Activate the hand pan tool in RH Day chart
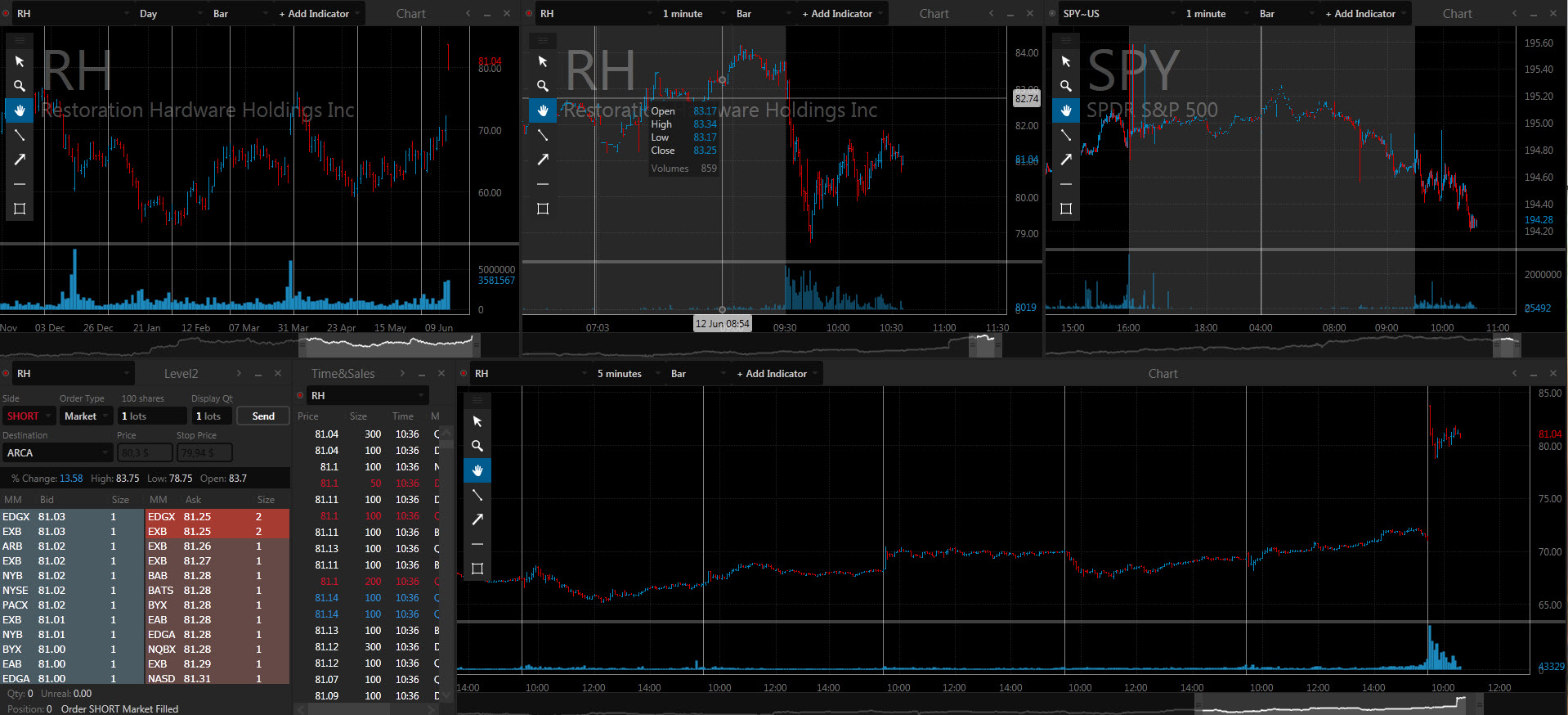 click(x=20, y=110)
